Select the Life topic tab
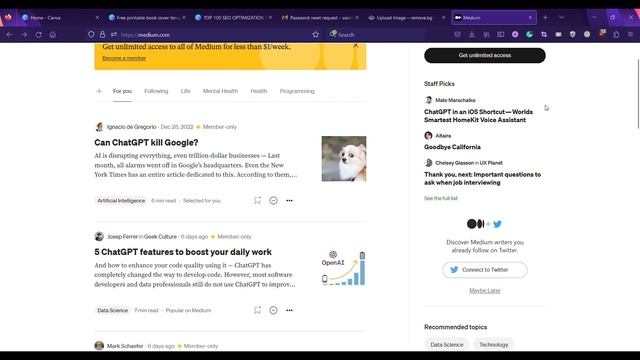This screenshot has height=360, width=640. click(185, 91)
